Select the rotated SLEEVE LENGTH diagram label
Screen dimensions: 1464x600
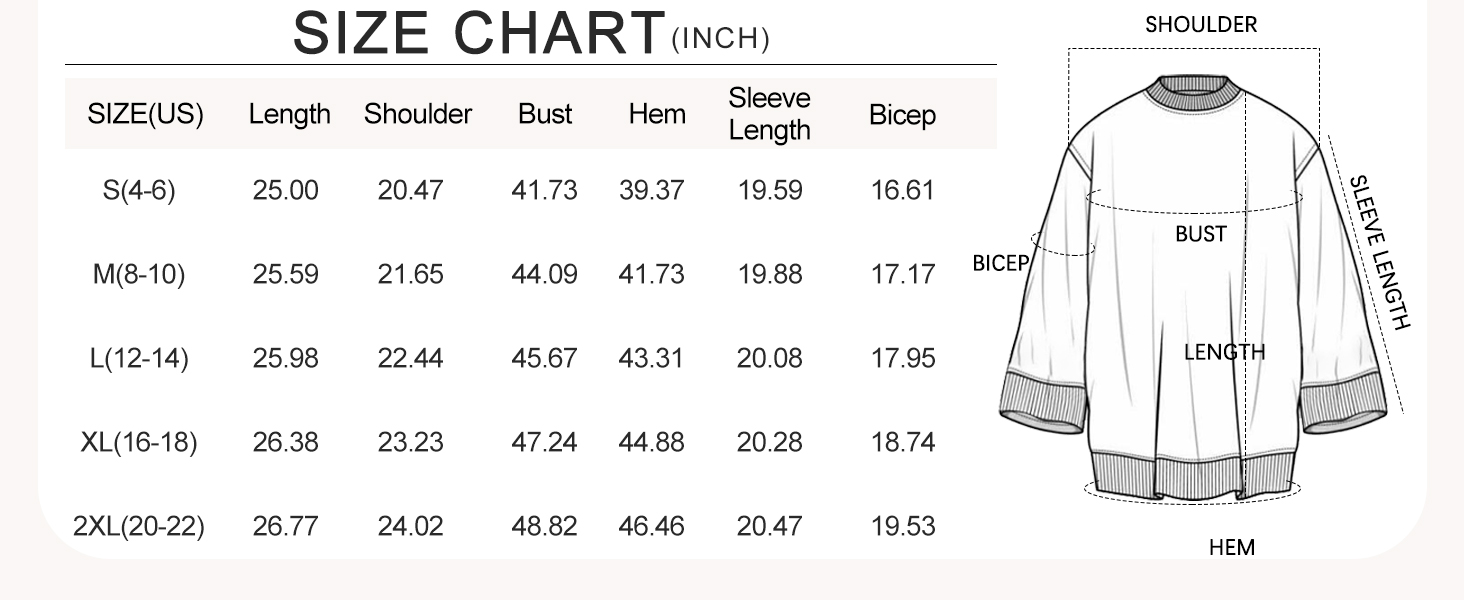click(1379, 252)
